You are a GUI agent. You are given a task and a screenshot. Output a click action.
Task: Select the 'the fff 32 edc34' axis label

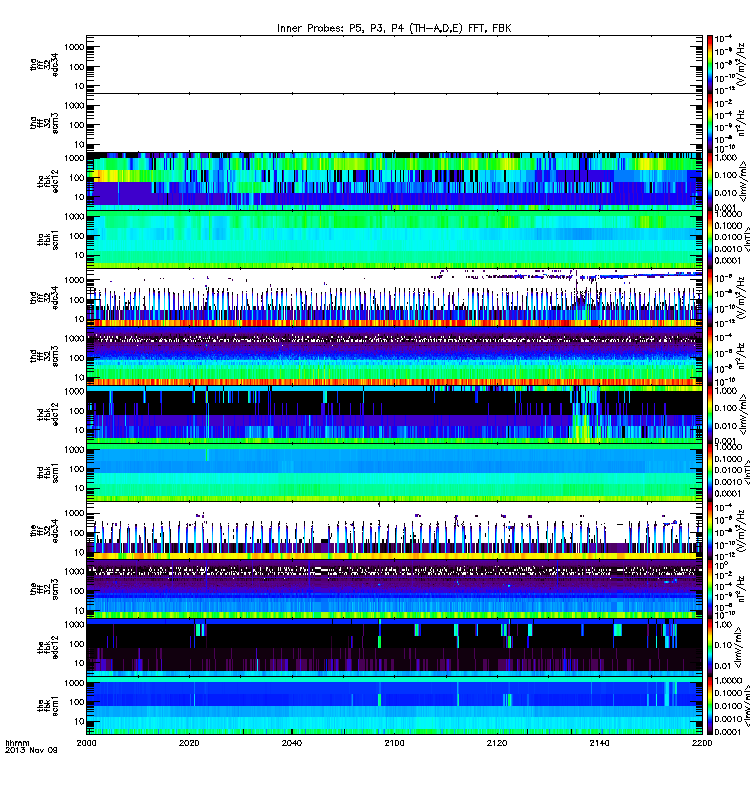click(44, 531)
